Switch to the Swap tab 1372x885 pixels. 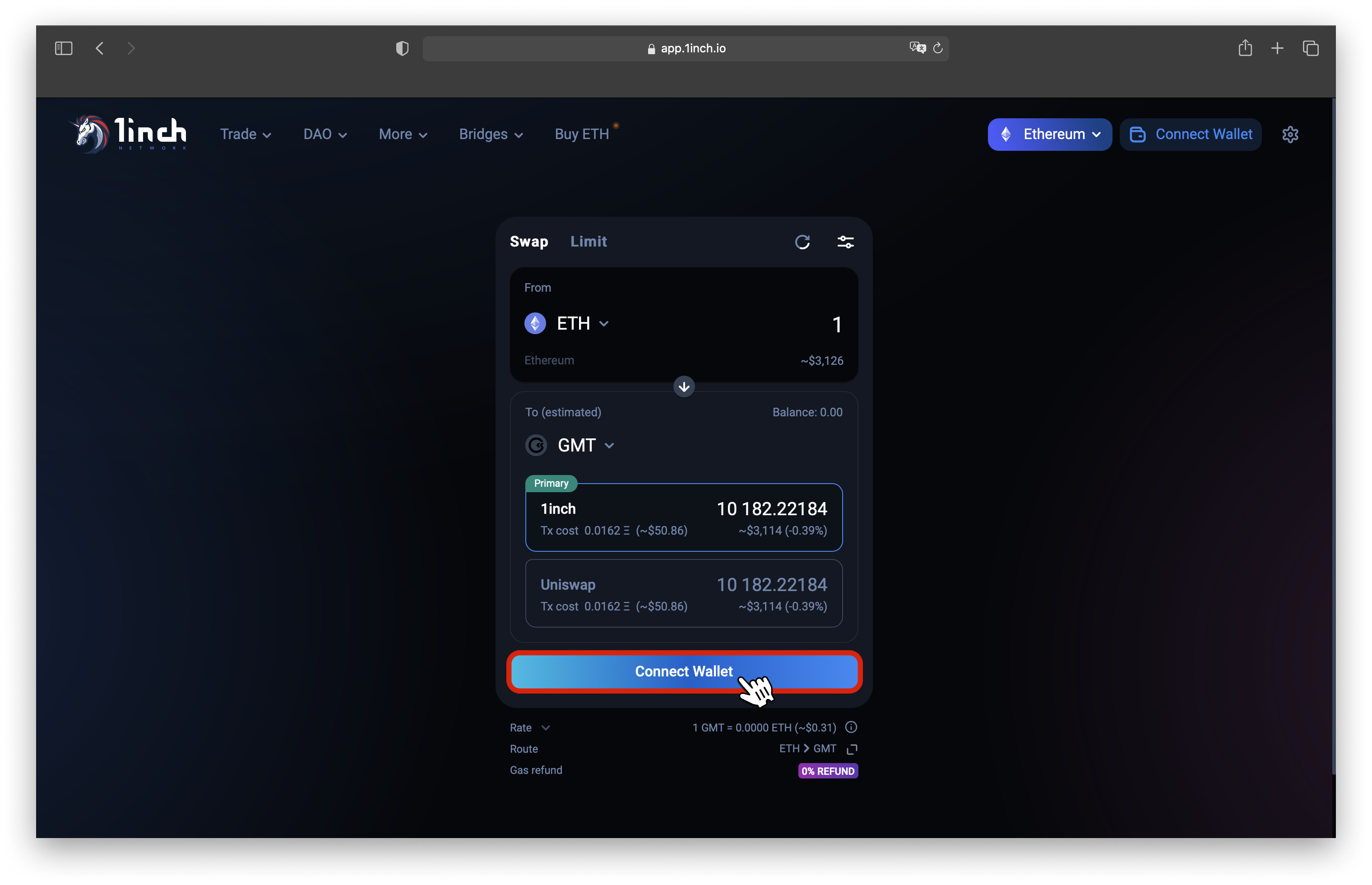click(528, 242)
